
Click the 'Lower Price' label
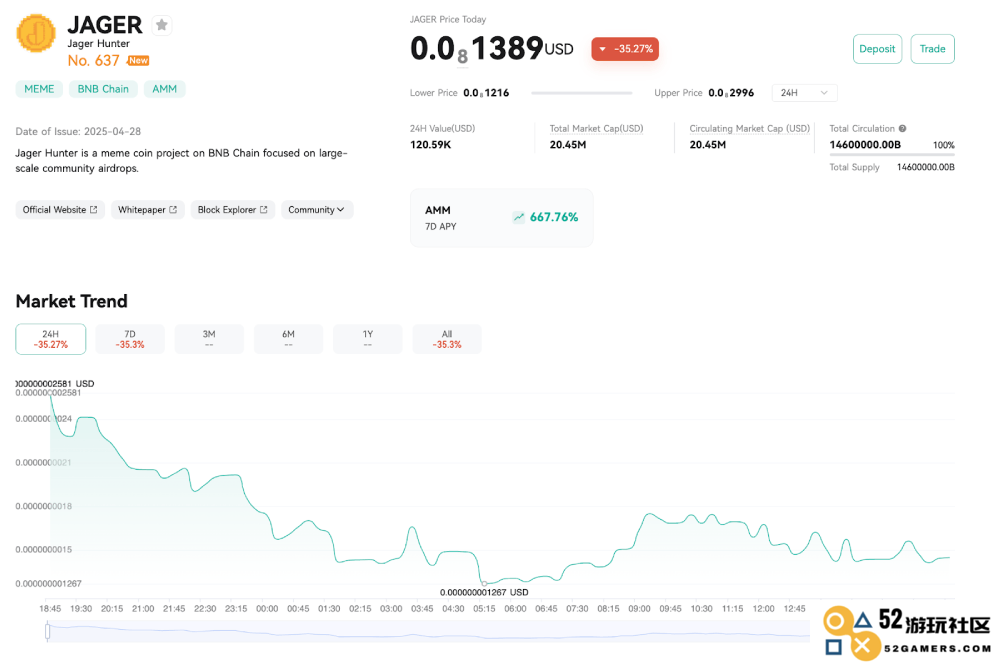click(x=434, y=93)
